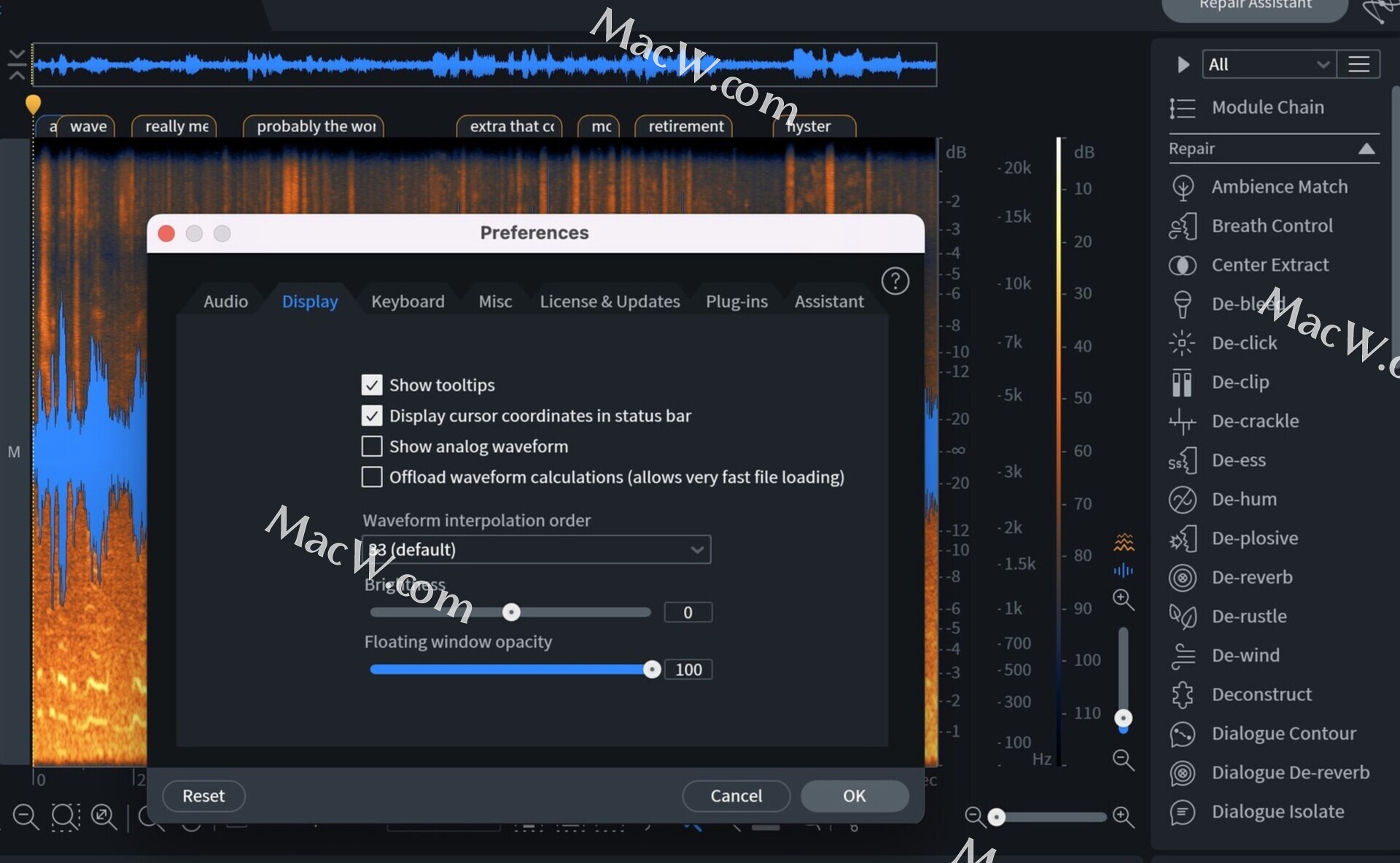Click the De-click module icon

coord(1182,343)
